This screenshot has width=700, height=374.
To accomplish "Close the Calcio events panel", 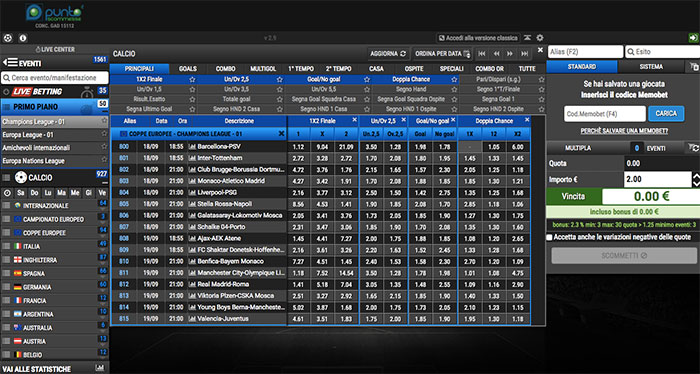I will (x=540, y=50).
